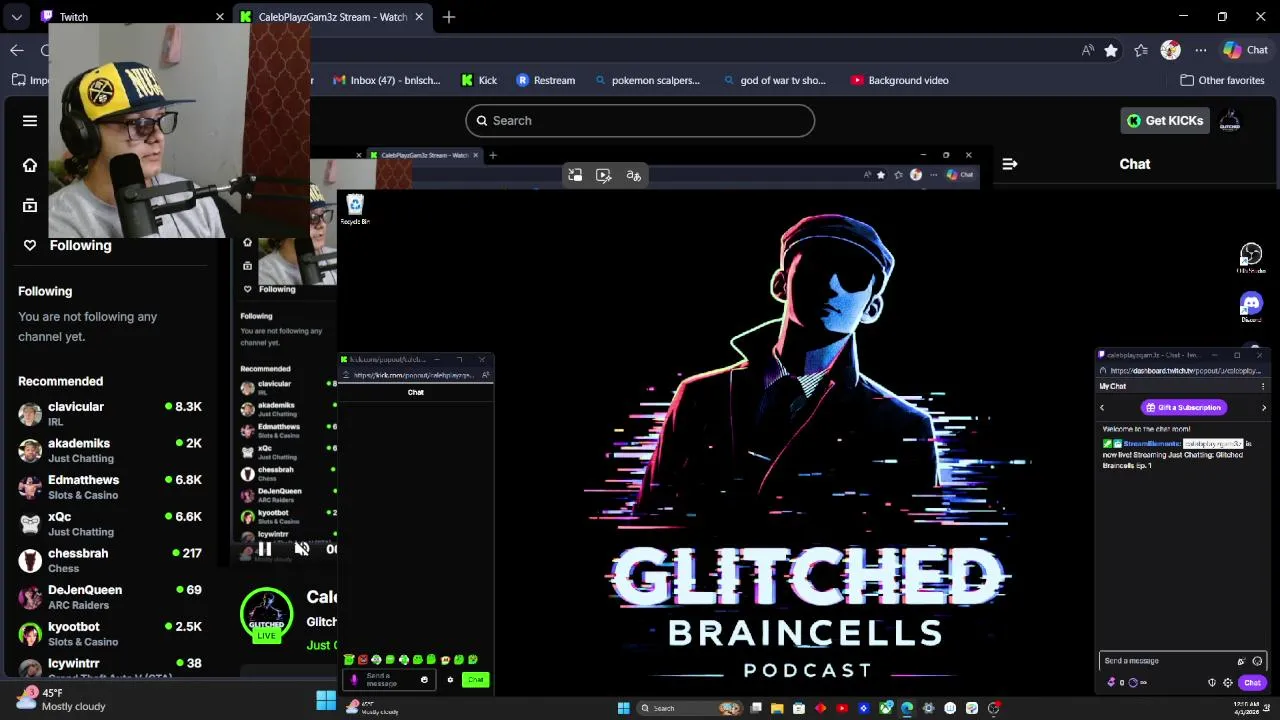This screenshot has width=1280, height=720.
Task: Open the Browse icon below Home in sidebar
Action: [30, 205]
